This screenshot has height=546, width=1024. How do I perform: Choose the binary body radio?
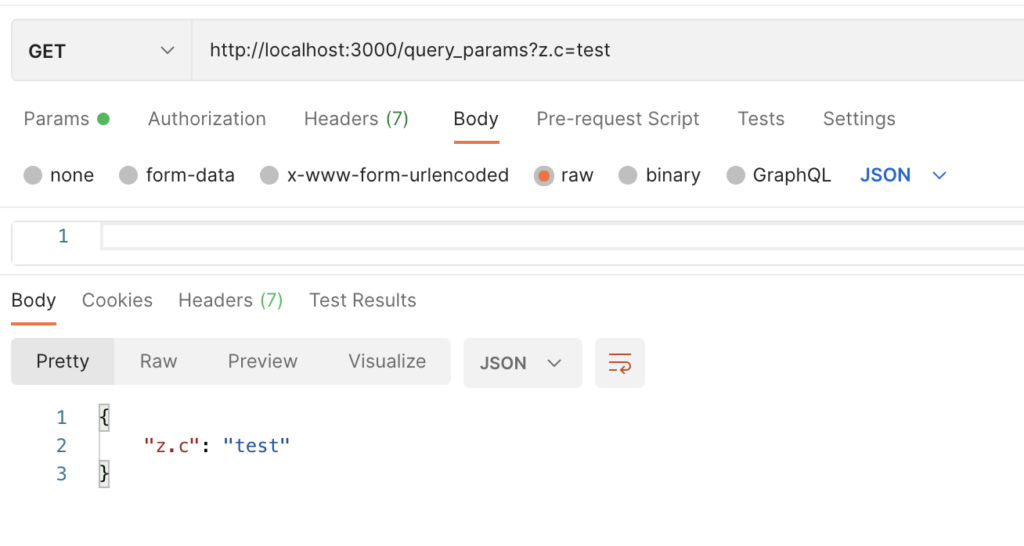(x=628, y=175)
